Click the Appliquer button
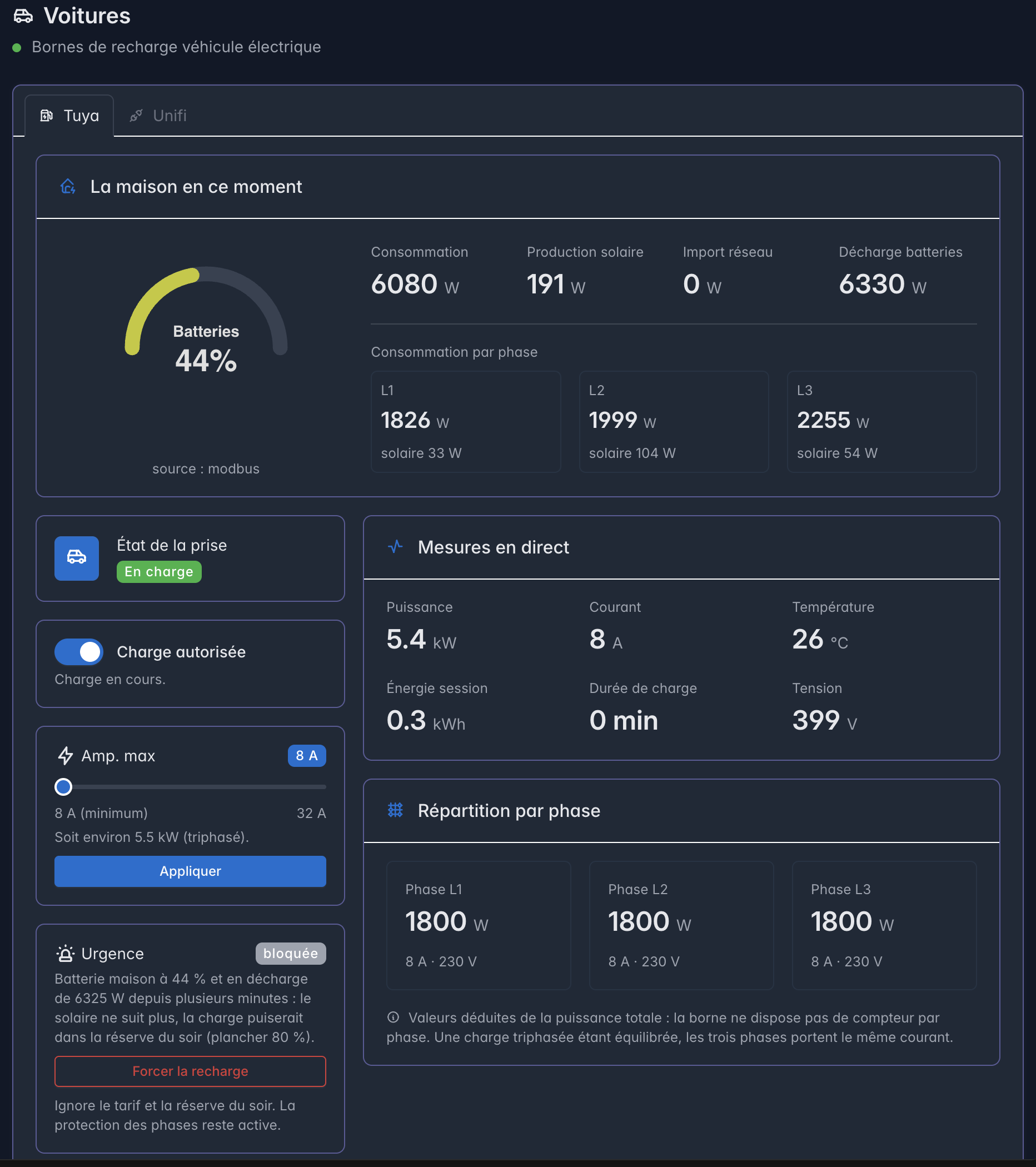This screenshot has height=1167, width=1036. tap(190, 871)
